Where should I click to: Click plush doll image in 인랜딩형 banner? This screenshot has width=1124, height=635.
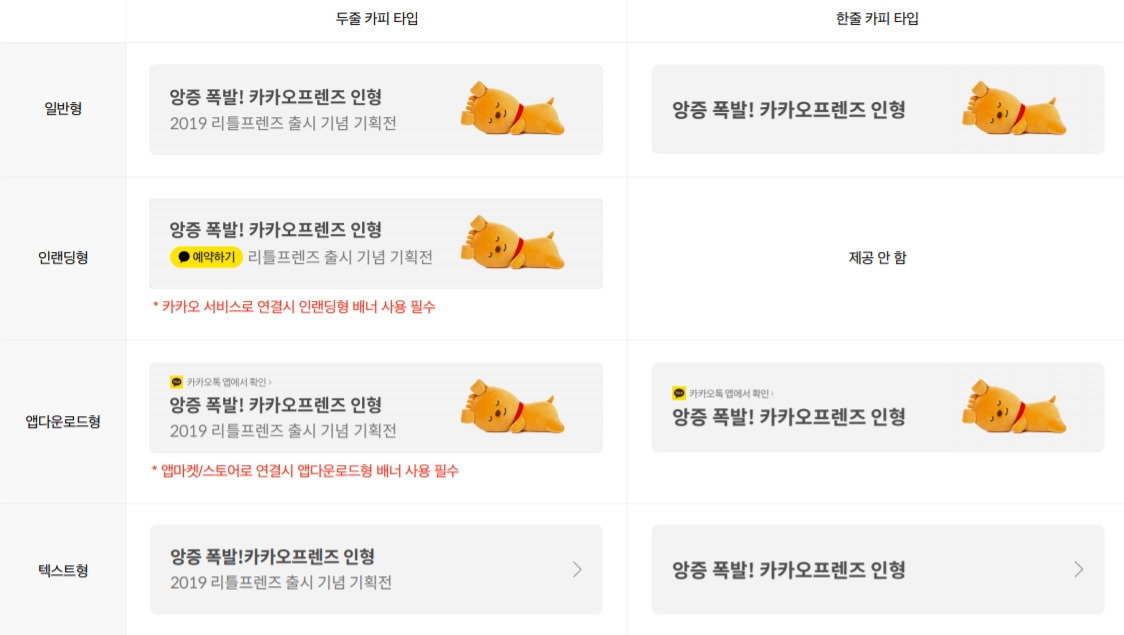click(x=512, y=243)
